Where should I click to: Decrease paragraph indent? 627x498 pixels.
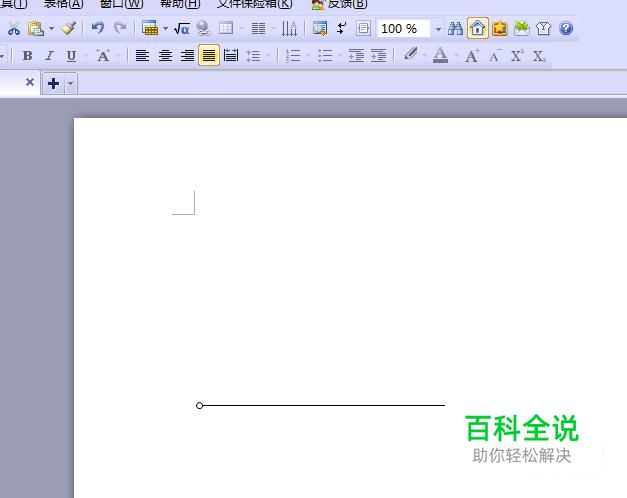[356, 56]
